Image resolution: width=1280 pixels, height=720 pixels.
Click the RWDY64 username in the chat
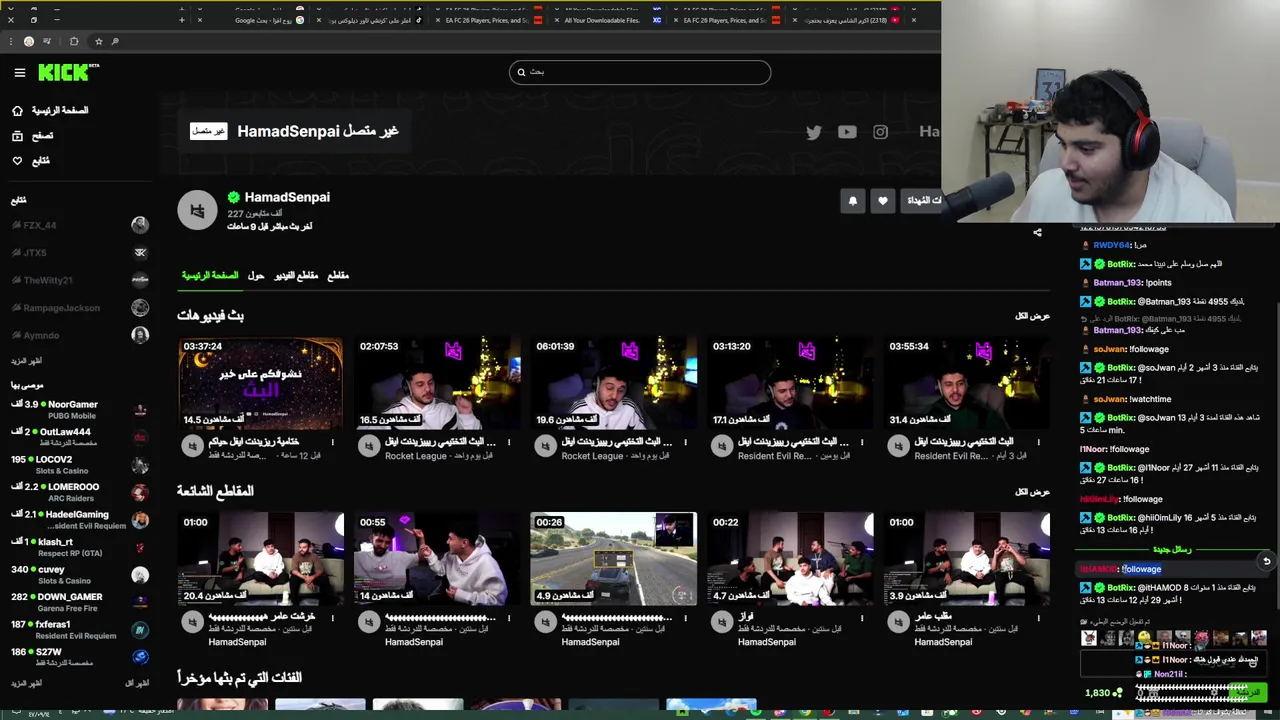point(1111,245)
